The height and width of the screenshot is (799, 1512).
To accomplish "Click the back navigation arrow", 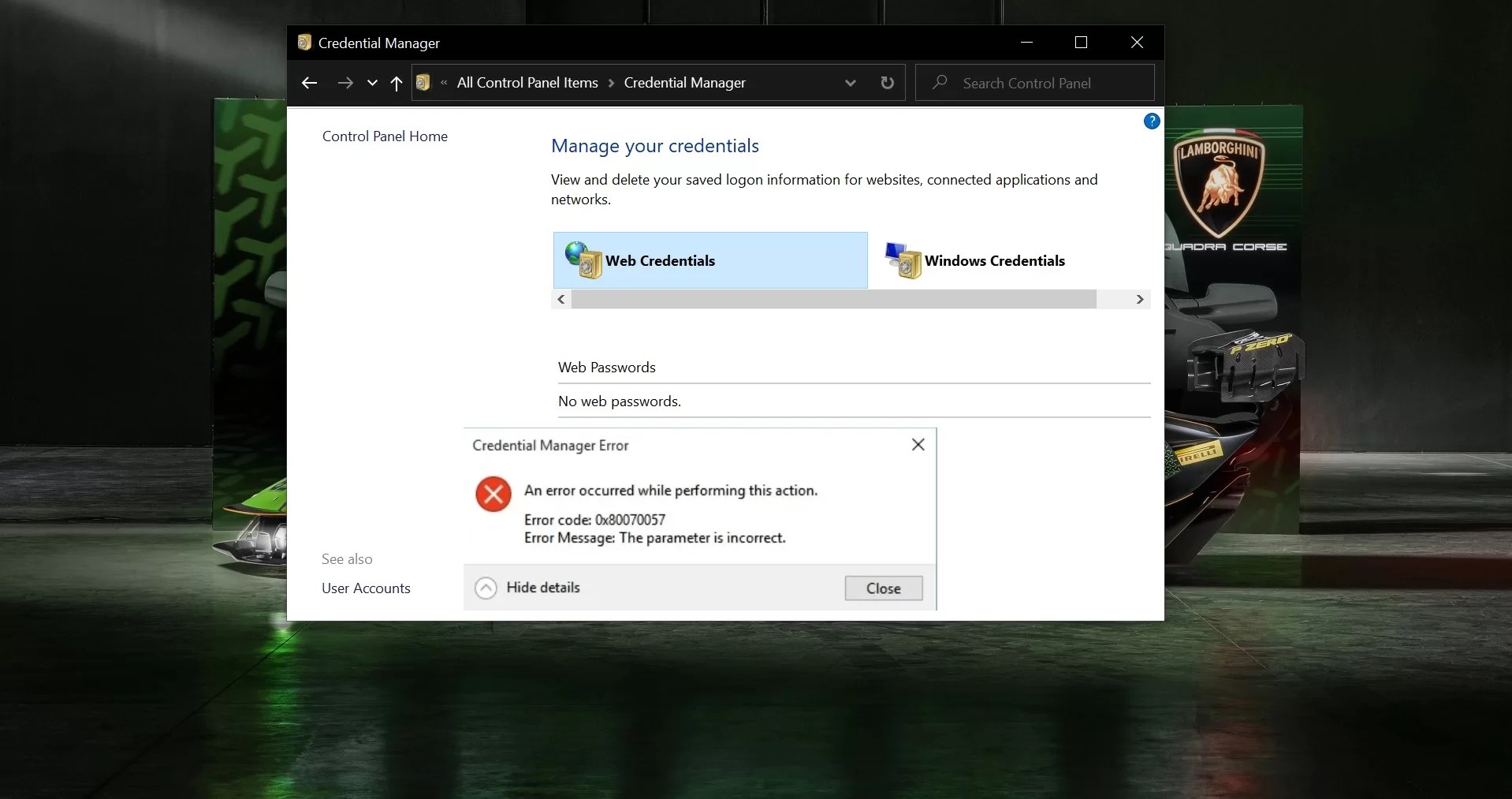I will [309, 82].
